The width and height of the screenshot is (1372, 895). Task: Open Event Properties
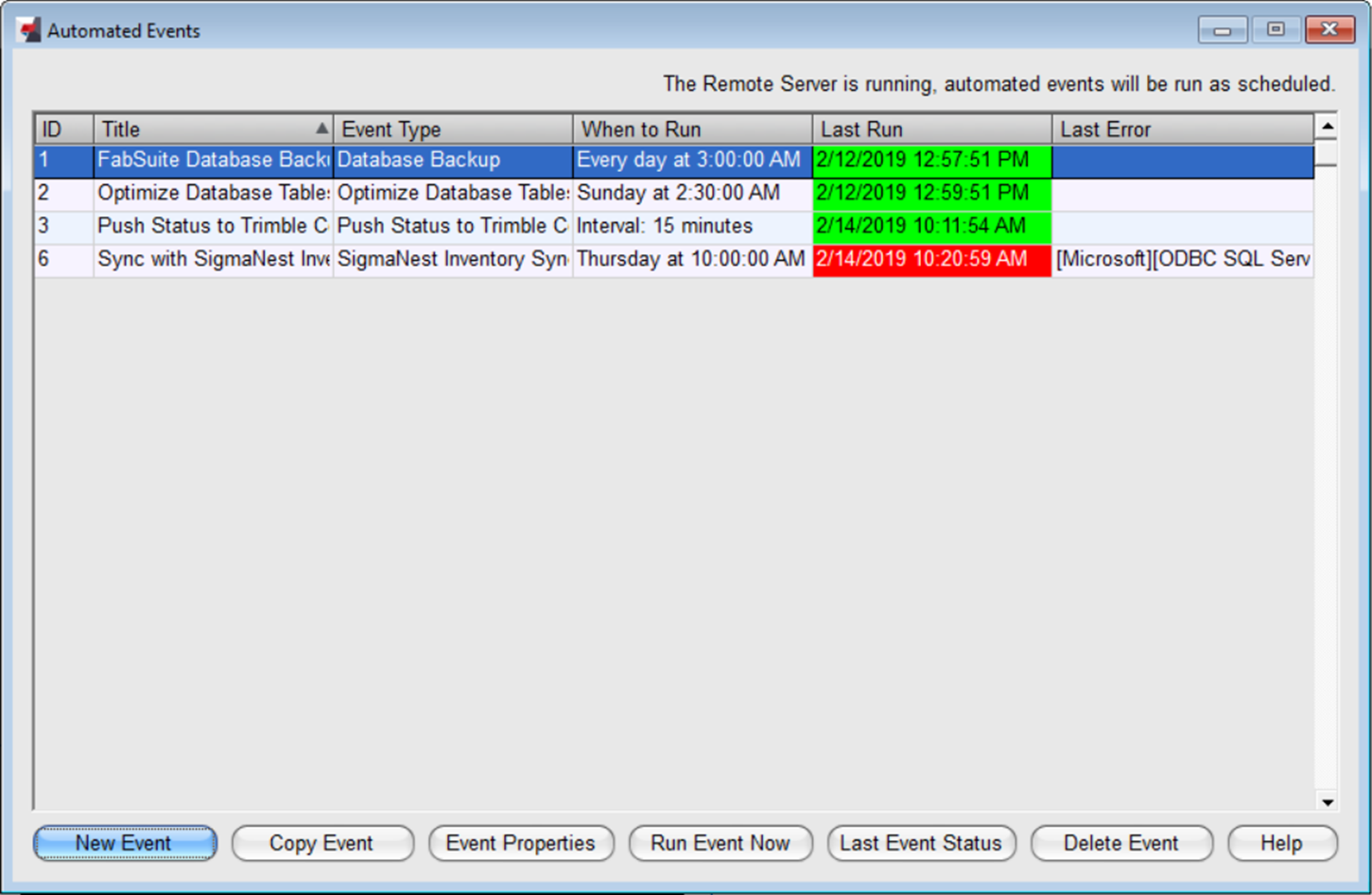point(521,843)
